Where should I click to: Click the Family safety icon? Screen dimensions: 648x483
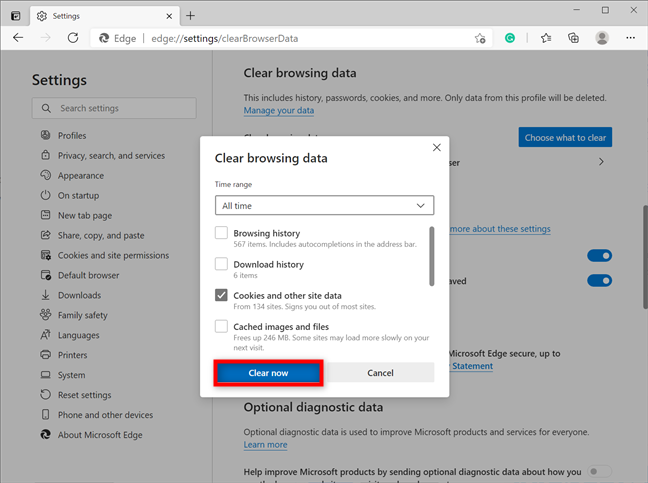tap(45, 315)
